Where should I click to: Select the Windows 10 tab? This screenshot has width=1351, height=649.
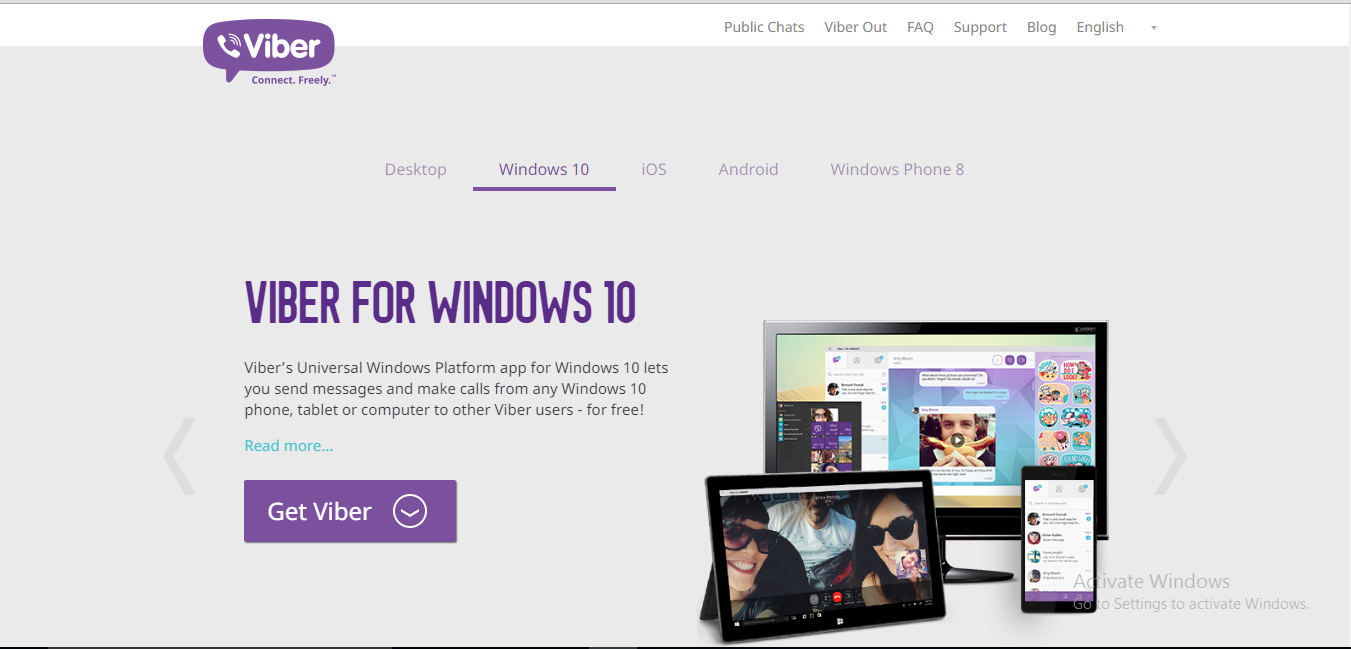pos(543,169)
